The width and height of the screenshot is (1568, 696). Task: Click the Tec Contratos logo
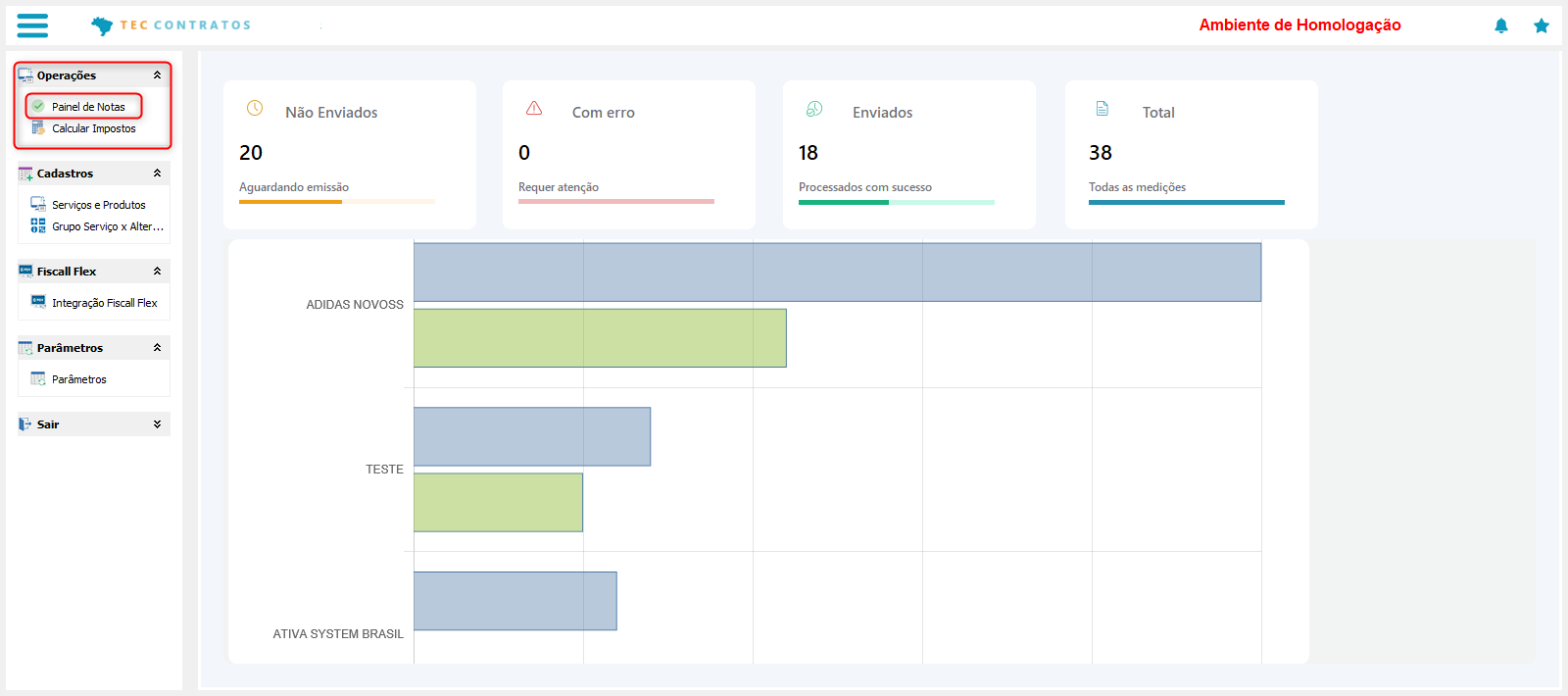[171, 25]
